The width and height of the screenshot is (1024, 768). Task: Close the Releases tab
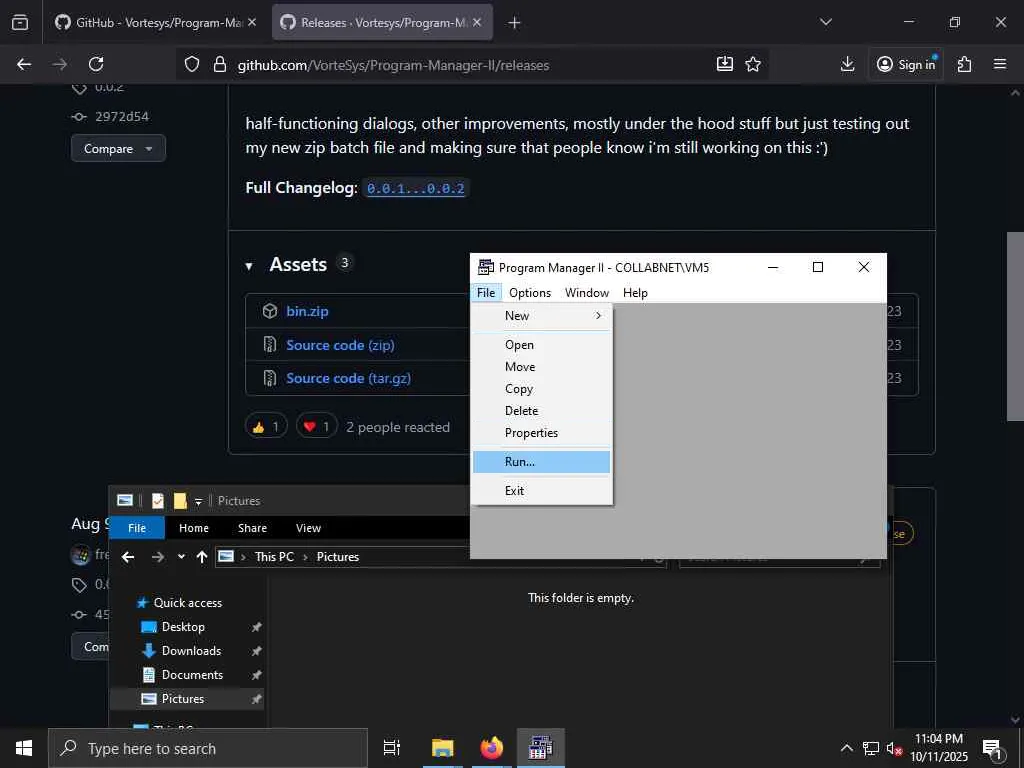tap(477, 23)
